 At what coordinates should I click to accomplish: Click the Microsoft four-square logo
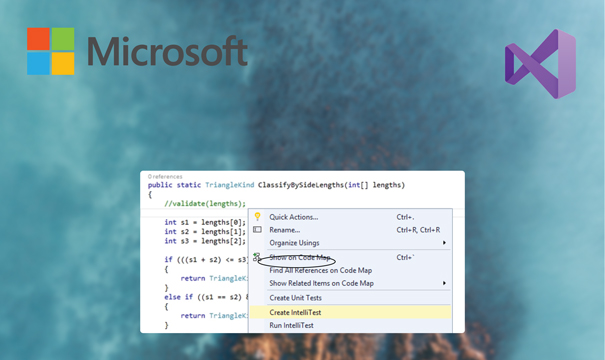(51, 51)
